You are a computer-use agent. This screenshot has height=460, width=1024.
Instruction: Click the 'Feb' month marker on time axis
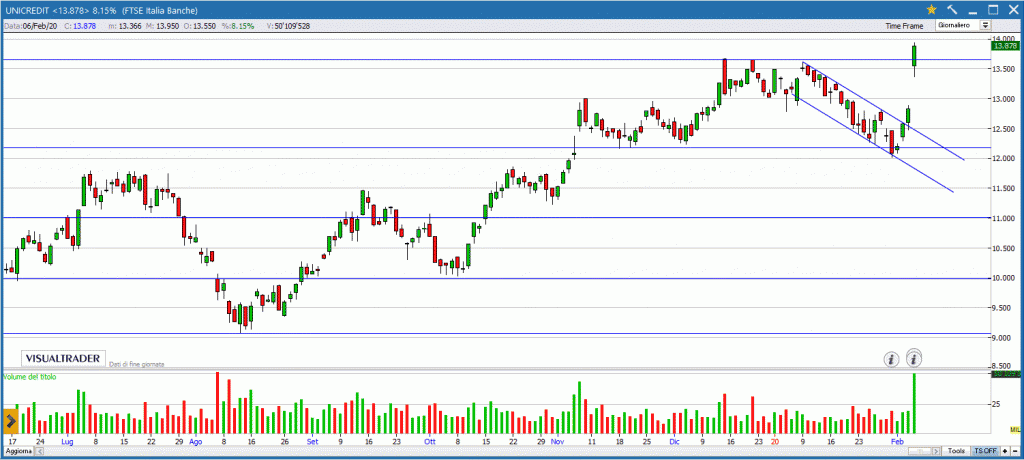(898, 442)
